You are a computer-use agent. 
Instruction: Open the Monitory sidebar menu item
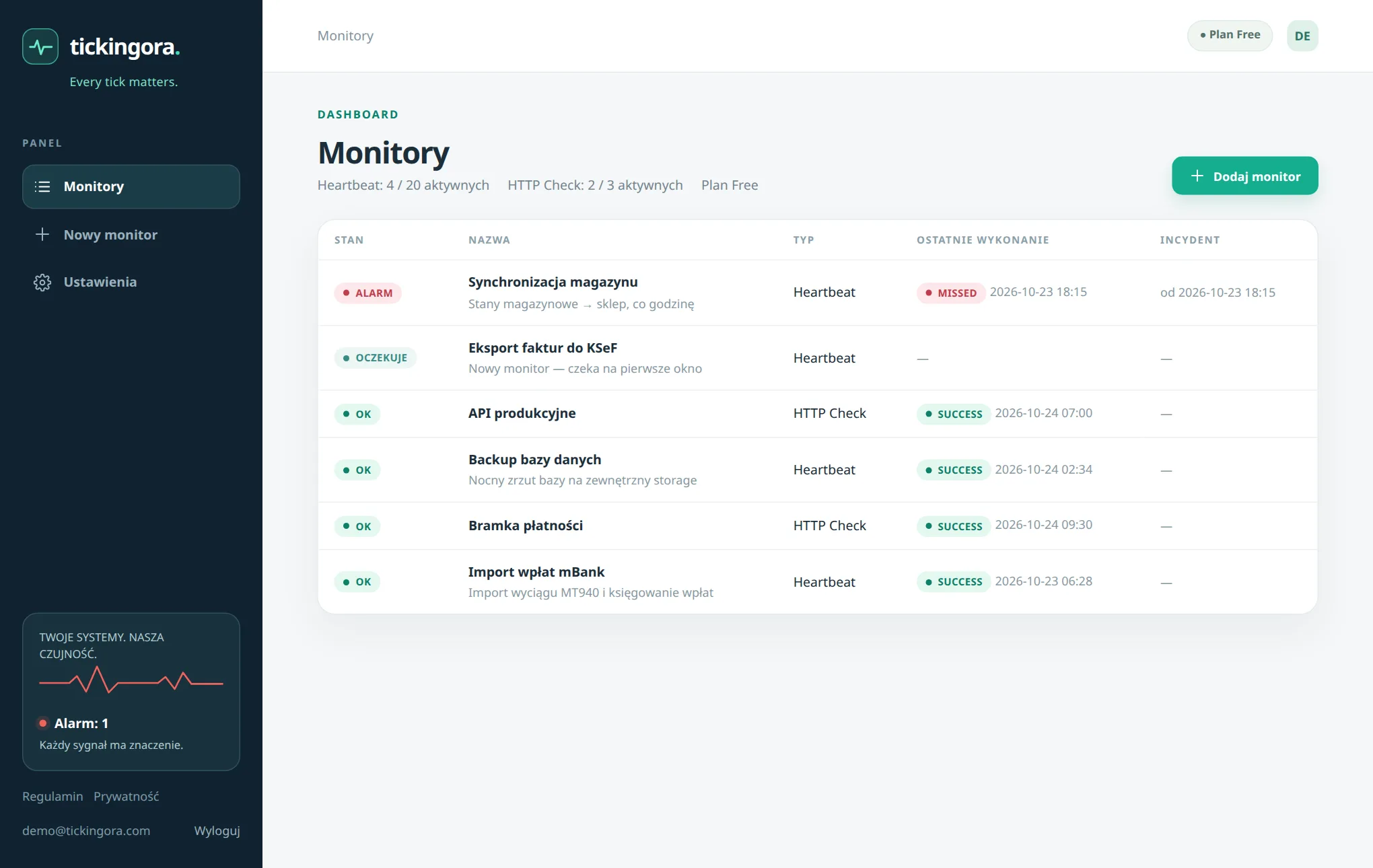[x=131, y=186]
